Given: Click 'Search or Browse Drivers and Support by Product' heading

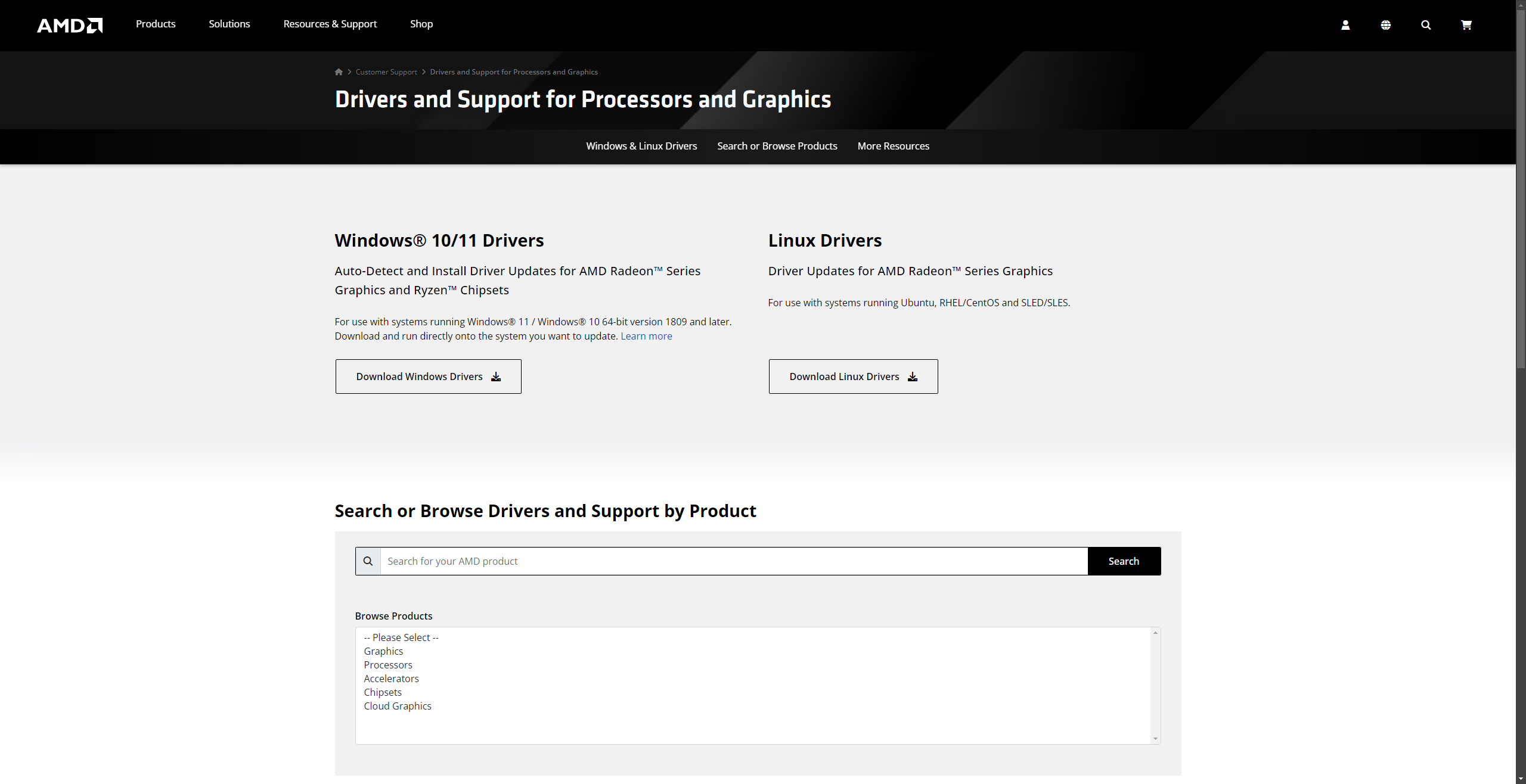Looking at the screenshot, I should pyautogui.click(x=545, y=511).
